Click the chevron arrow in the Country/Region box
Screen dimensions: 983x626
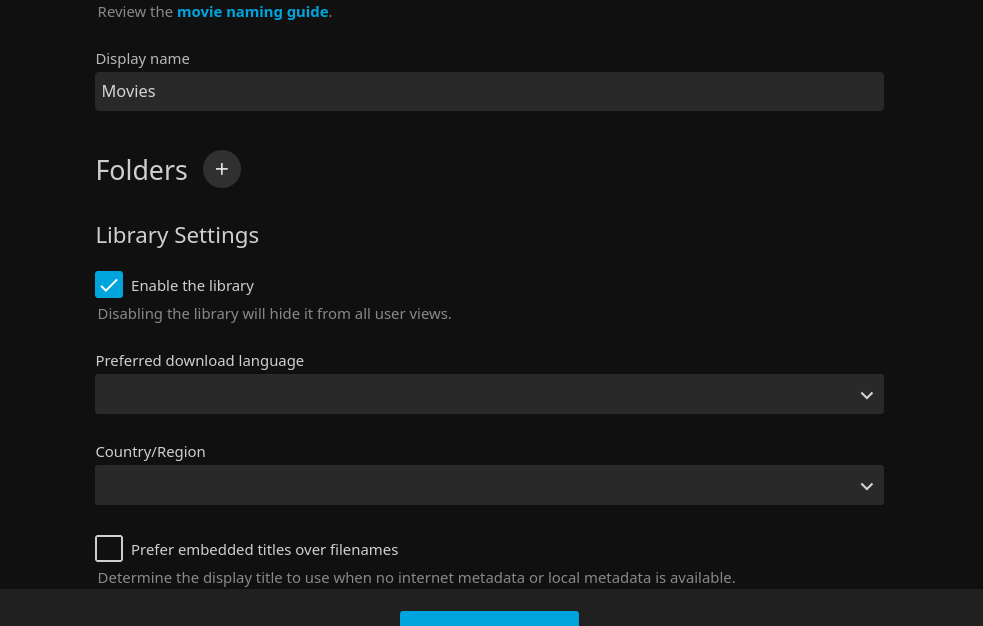[x=866, y=486]
